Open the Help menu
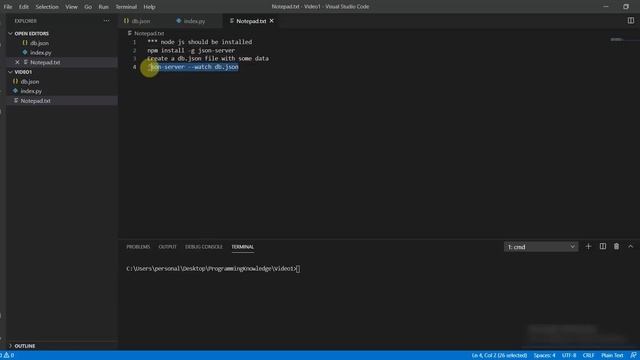640x360 pixels. pyautogui.click(x=149, y=7)
